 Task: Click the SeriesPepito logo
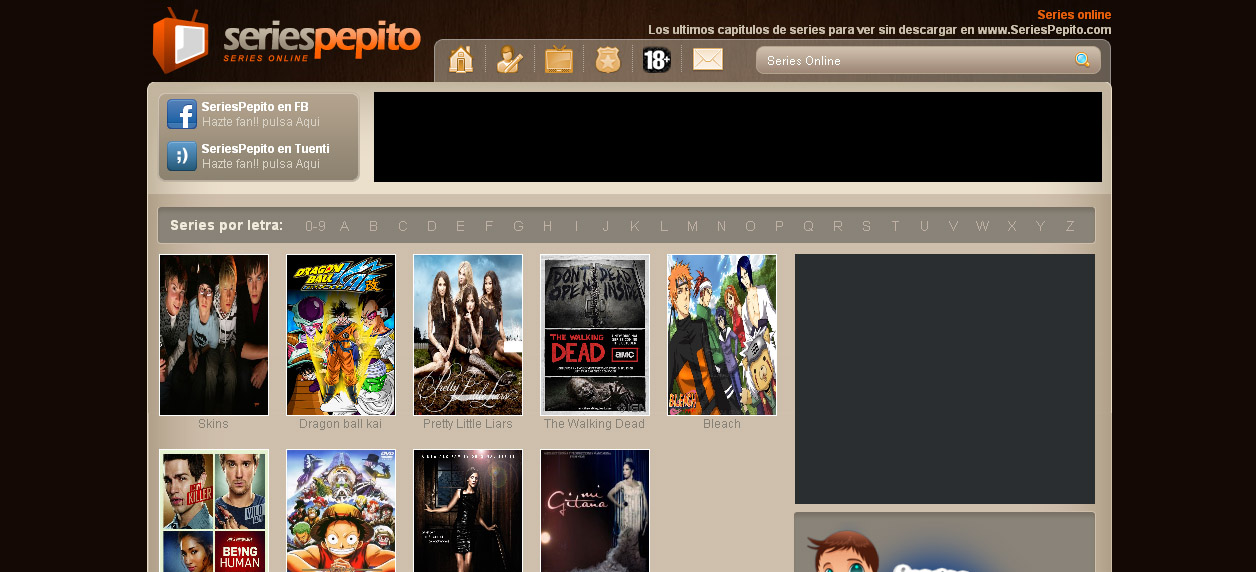[x=287, y=41]
